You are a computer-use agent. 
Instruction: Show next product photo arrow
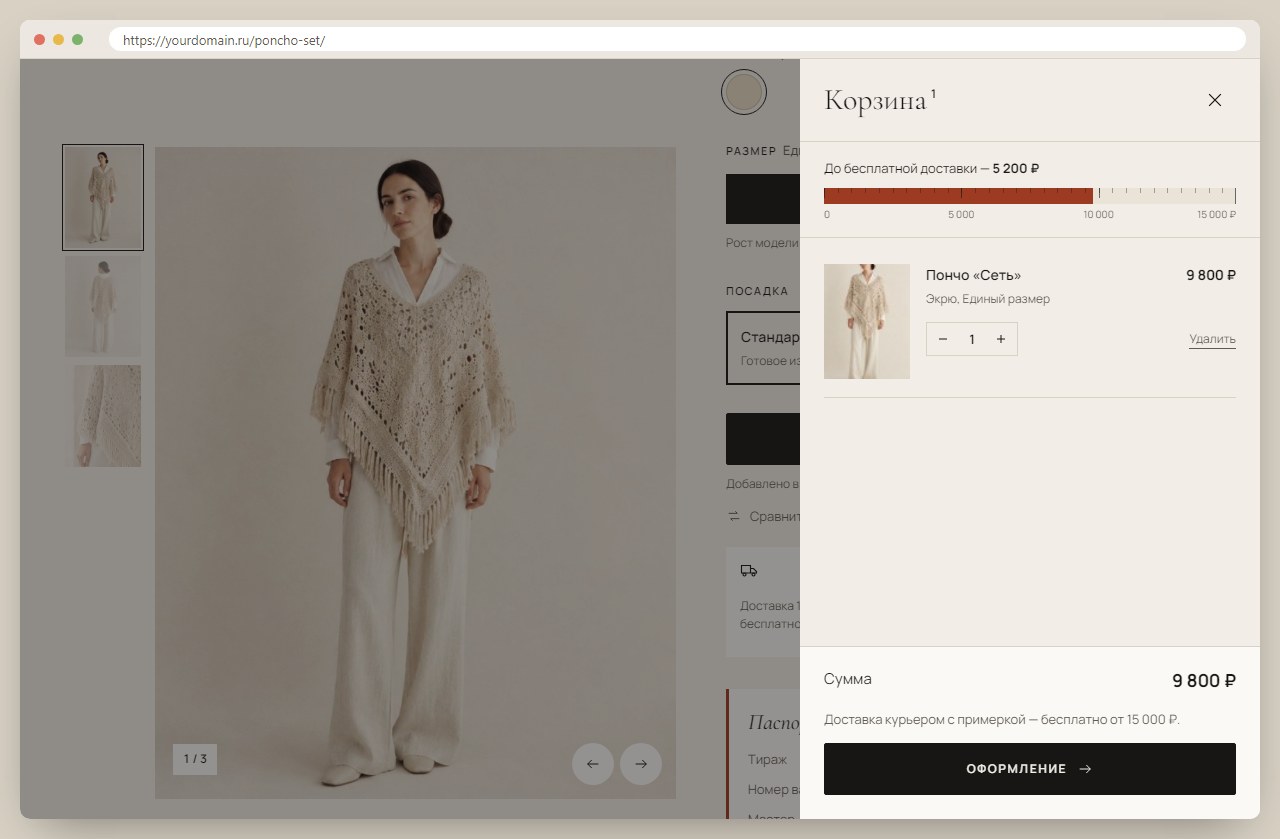coord(641,764)
